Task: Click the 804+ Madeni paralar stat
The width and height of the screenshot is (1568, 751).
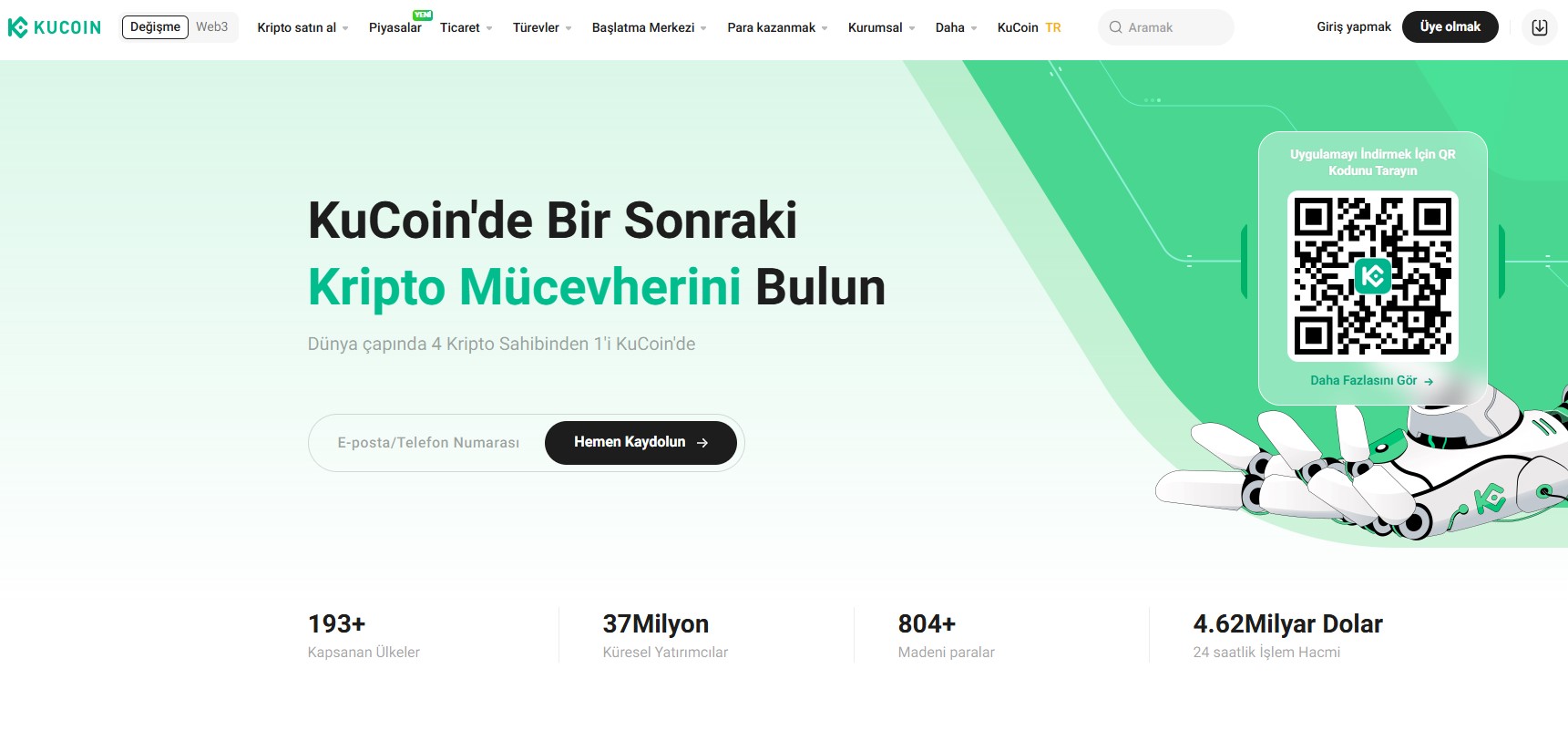Action: (x=946, y=635)
